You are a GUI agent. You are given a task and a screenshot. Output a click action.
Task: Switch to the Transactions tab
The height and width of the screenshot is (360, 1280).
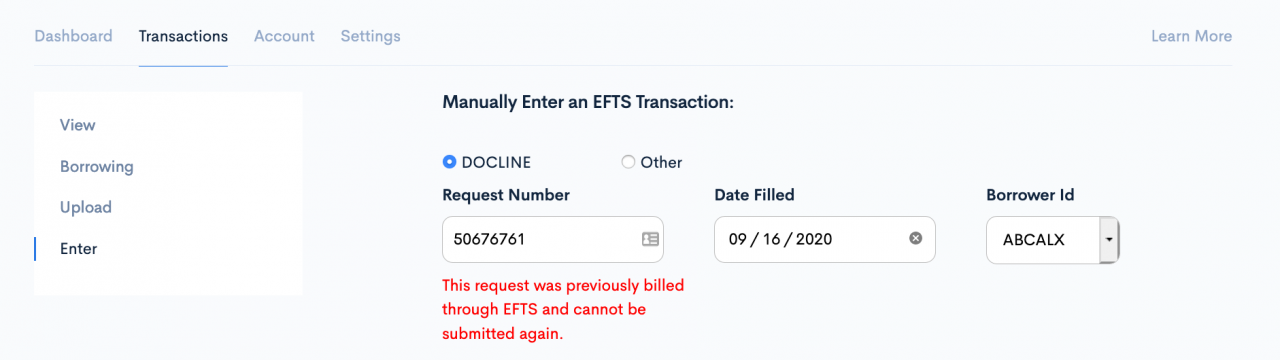[183, 36]
